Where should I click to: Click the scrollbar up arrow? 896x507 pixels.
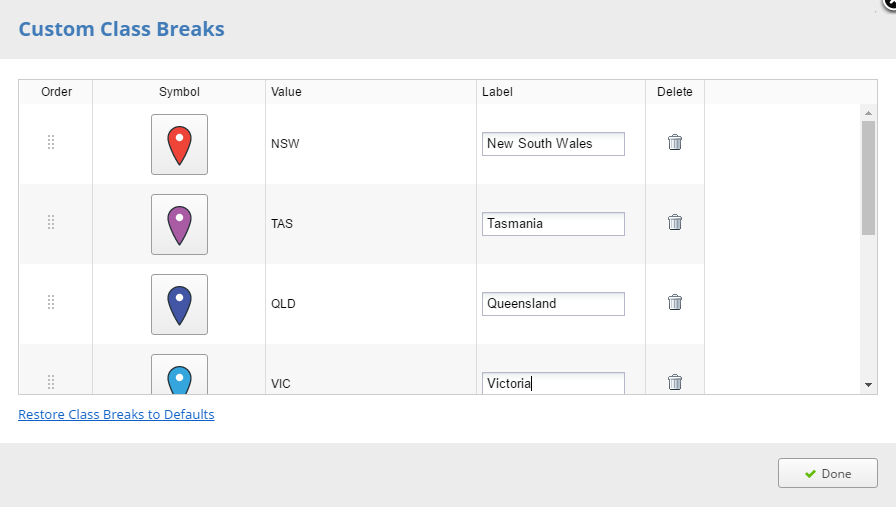869,113
